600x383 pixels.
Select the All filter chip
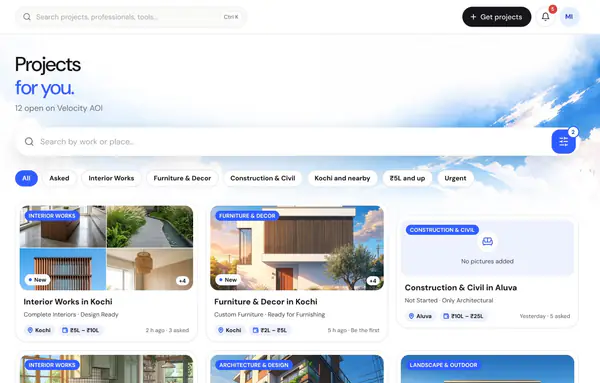26,178
